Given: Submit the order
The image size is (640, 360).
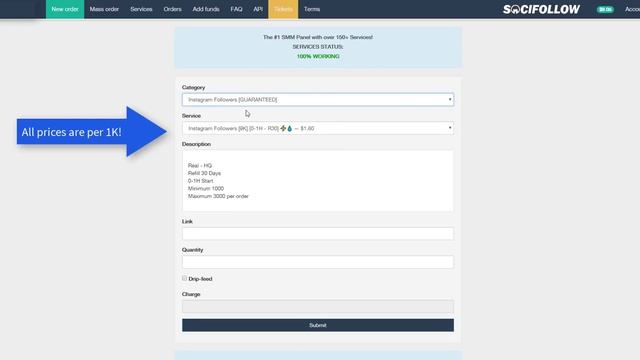Looking at the screenshot, I should (x=318, y=325).
